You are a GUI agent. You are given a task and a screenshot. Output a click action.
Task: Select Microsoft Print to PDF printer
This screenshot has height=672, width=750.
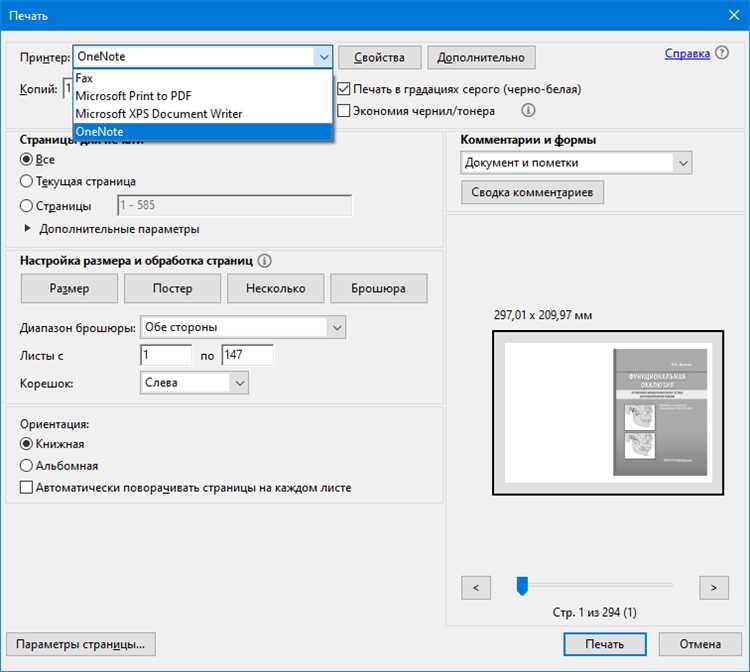pyautogui.click(x=203, y=96)
